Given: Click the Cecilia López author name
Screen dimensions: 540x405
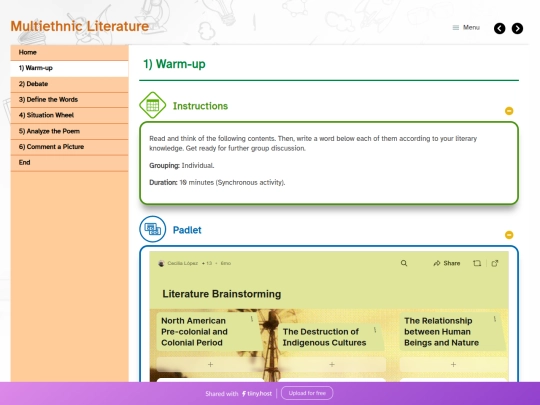Looking at the screenshot, I should 183,263.
